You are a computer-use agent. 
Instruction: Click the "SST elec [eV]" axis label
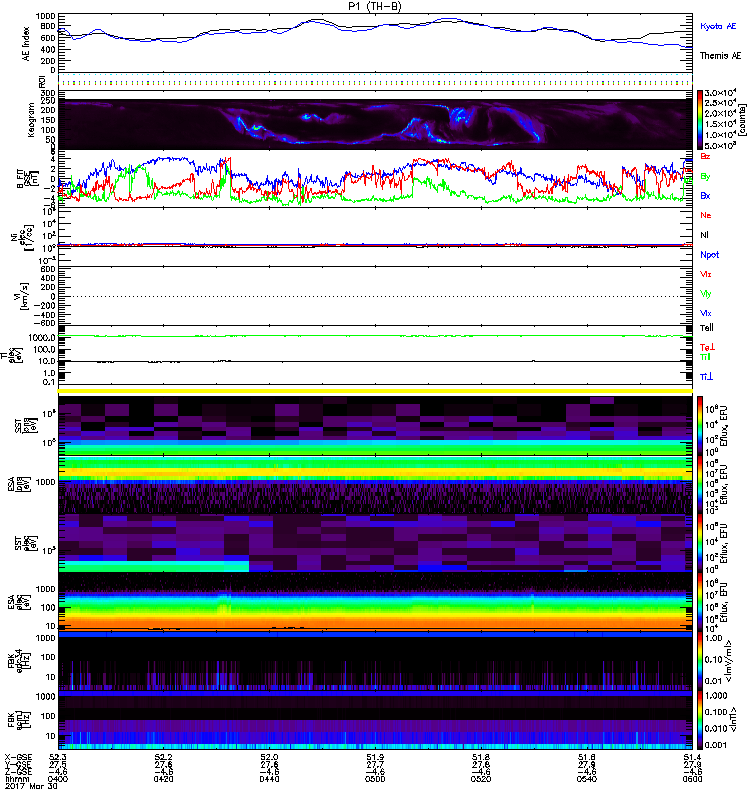pos(26,543)
